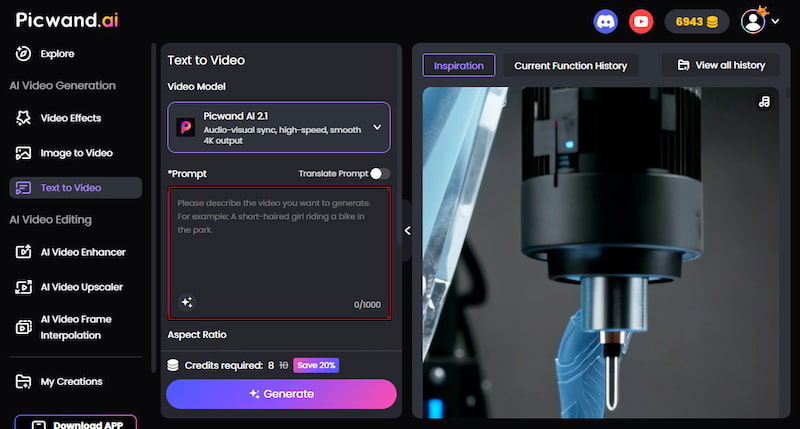Open the user avatar account menu

758,21
